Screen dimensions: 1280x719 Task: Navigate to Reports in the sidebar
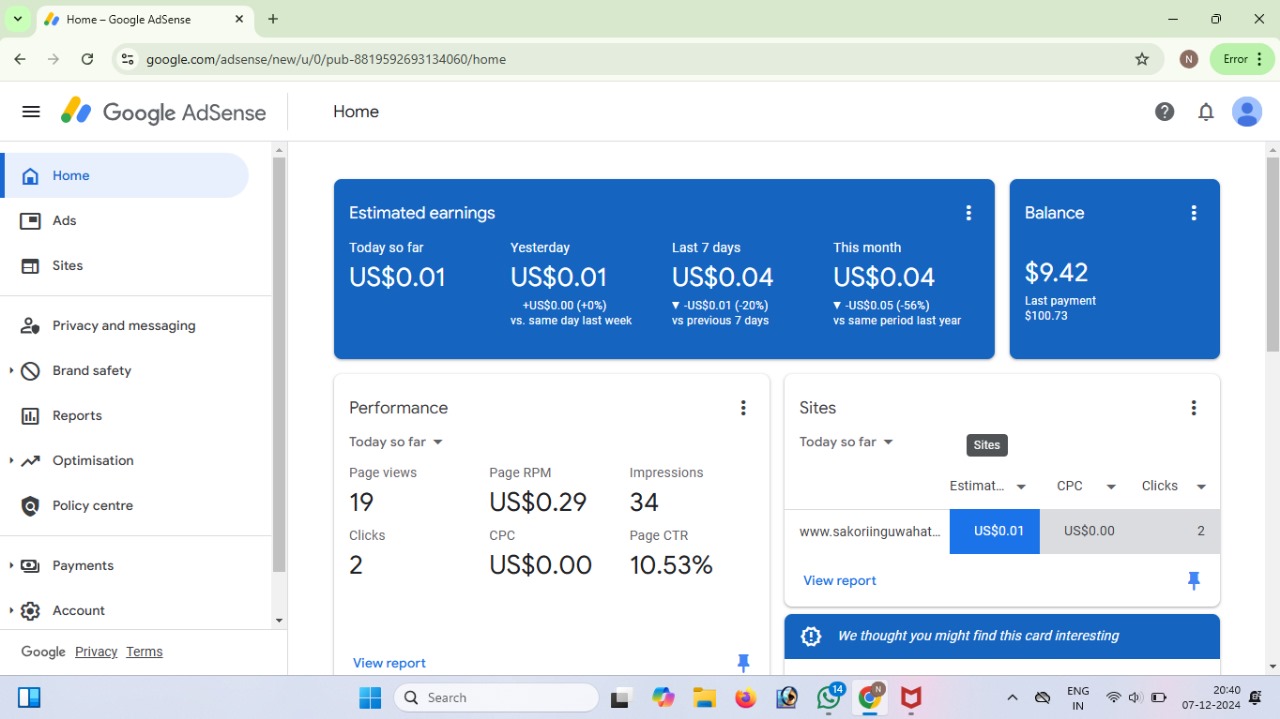click(x=124, y=416)
